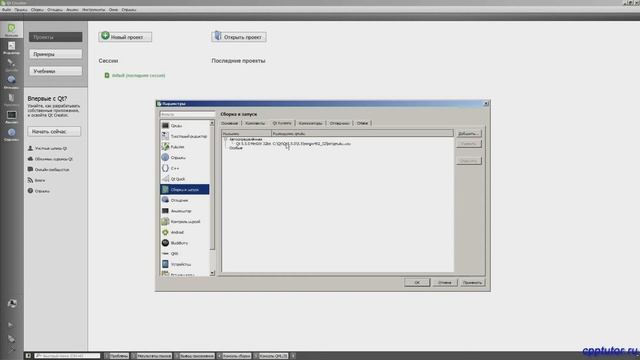Open the Design mode icon

pyautogui.click(x=11, y=64)
